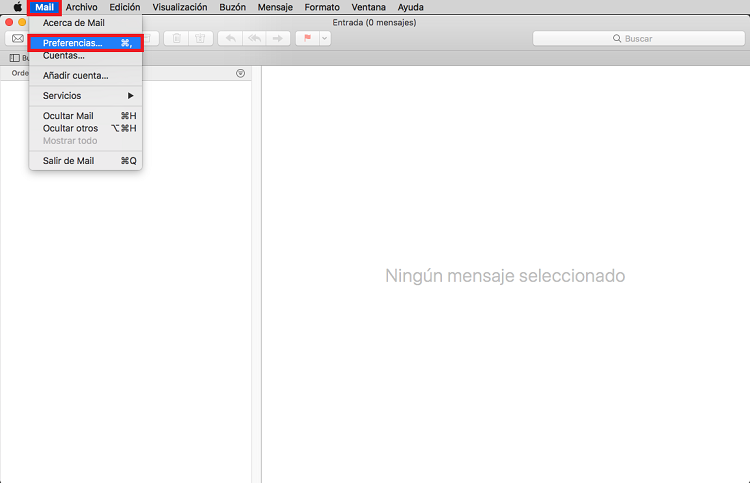Screen dimensions: 750x483
Task: Click the trash delete toolbar icon
Action: [176, 39]
